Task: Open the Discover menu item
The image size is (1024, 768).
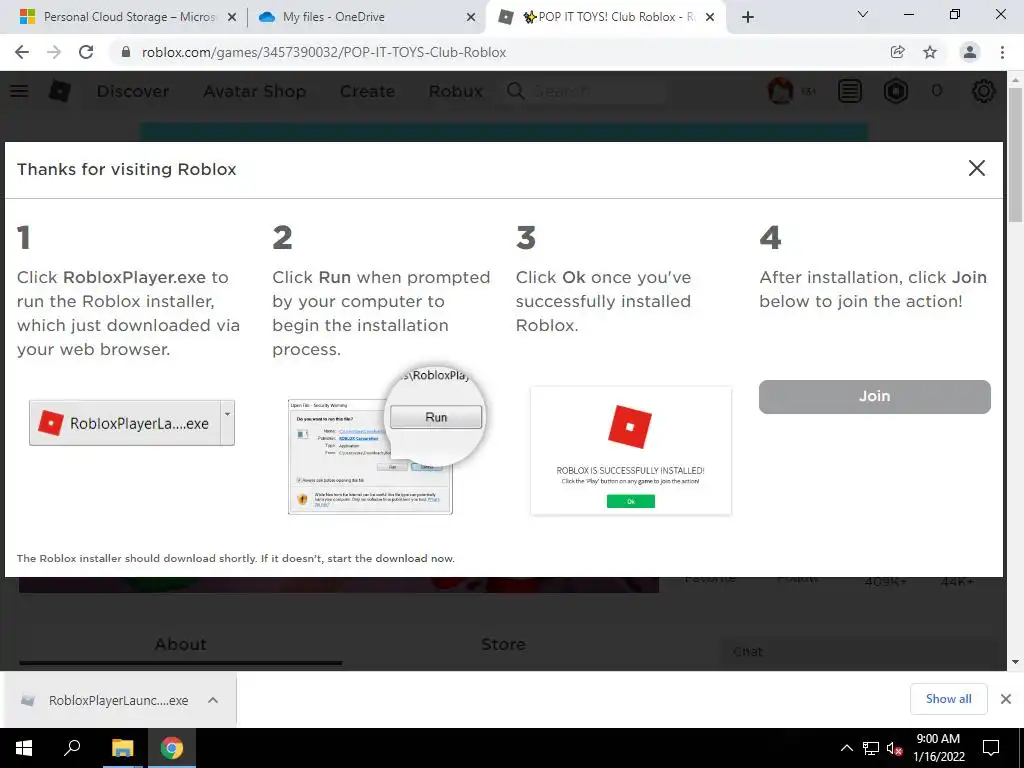Action: tap(133, 91)
